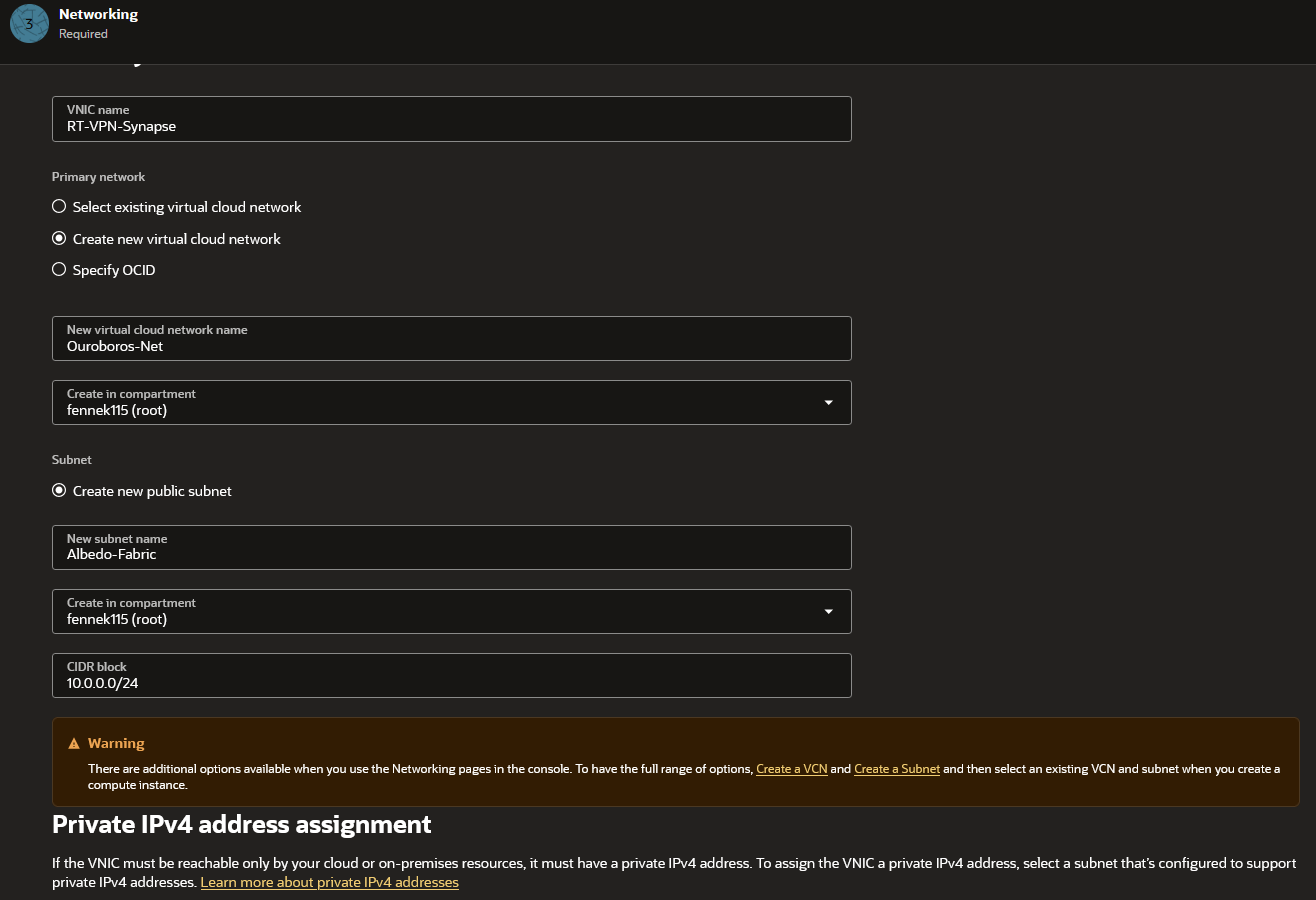This screenshot has height=900, width=1316.
Task: Open the Create a VCN link
Action: click(x=792, y=769)
